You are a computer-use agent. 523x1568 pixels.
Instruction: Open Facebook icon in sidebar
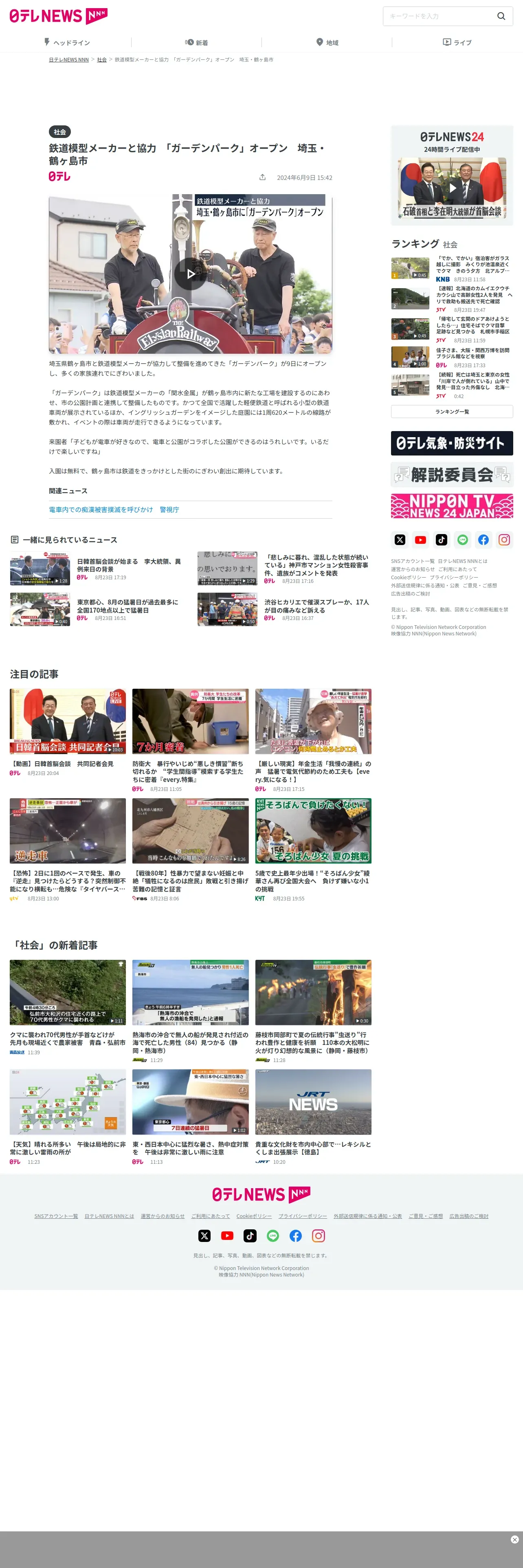tap(483, 539)
